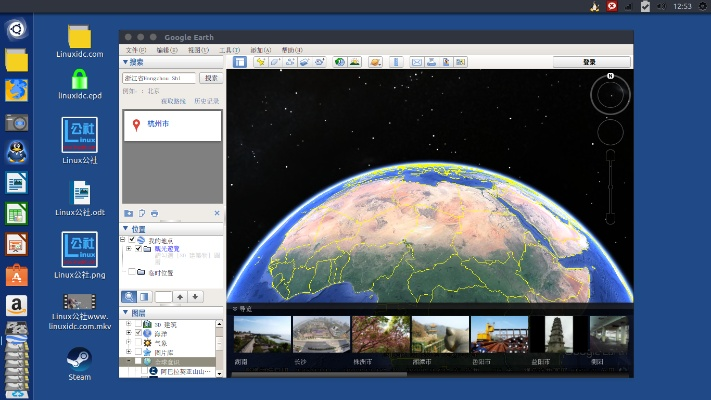
Task: Open the 益阳市 pagoda thumbnail
Action: click(x=558, y=335)
